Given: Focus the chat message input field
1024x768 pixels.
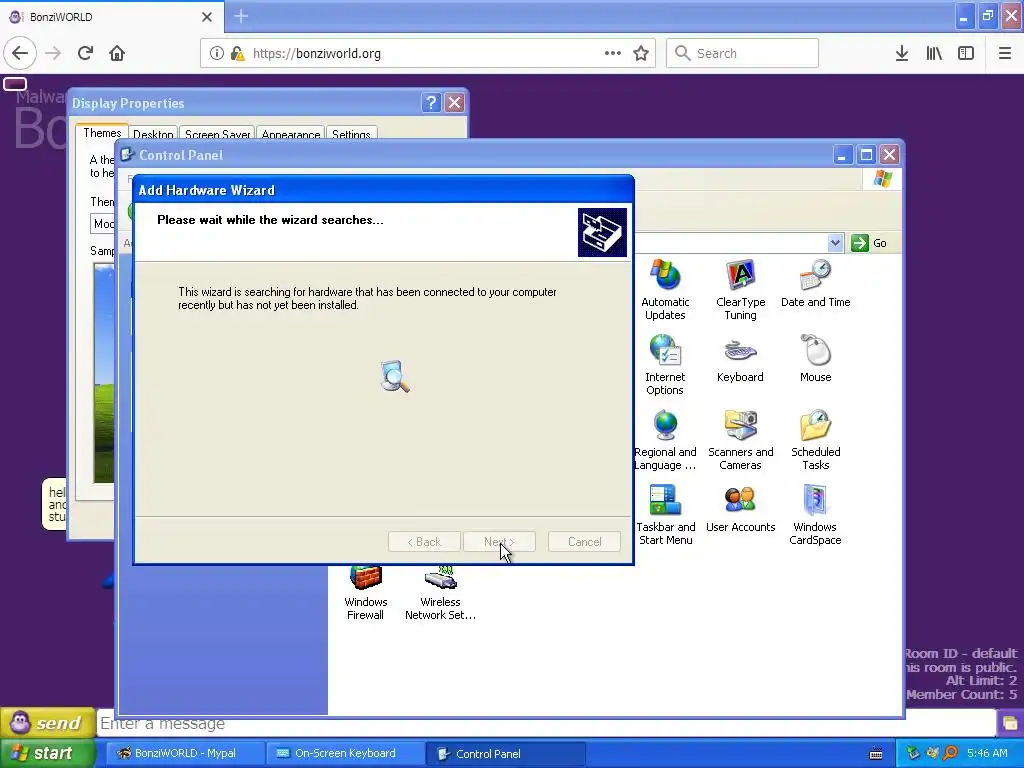Looking at the screenshot, I should (x=545, y=723).
